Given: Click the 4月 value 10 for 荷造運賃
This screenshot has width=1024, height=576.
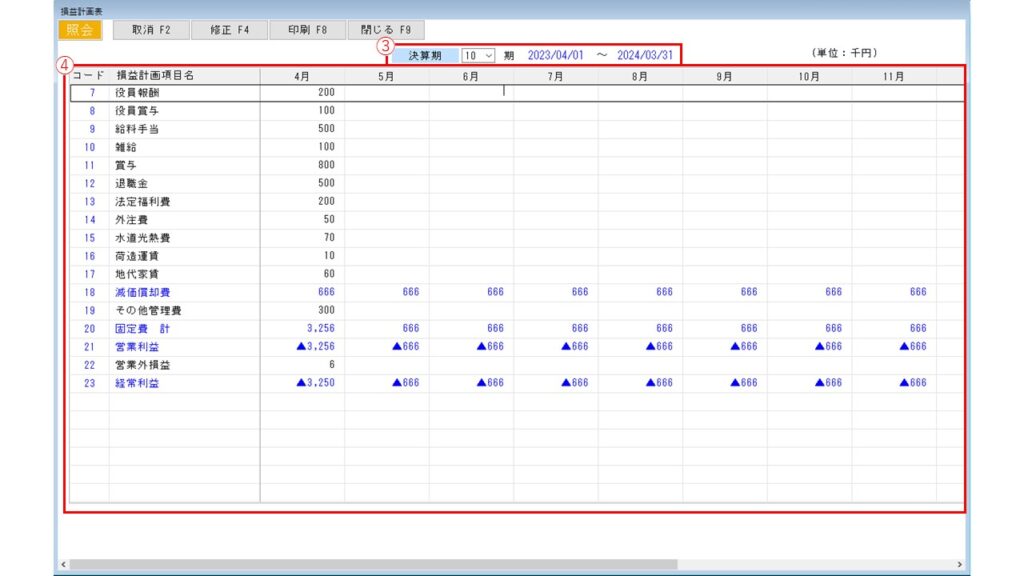Looking at the screenshot, I should (329, 256).
